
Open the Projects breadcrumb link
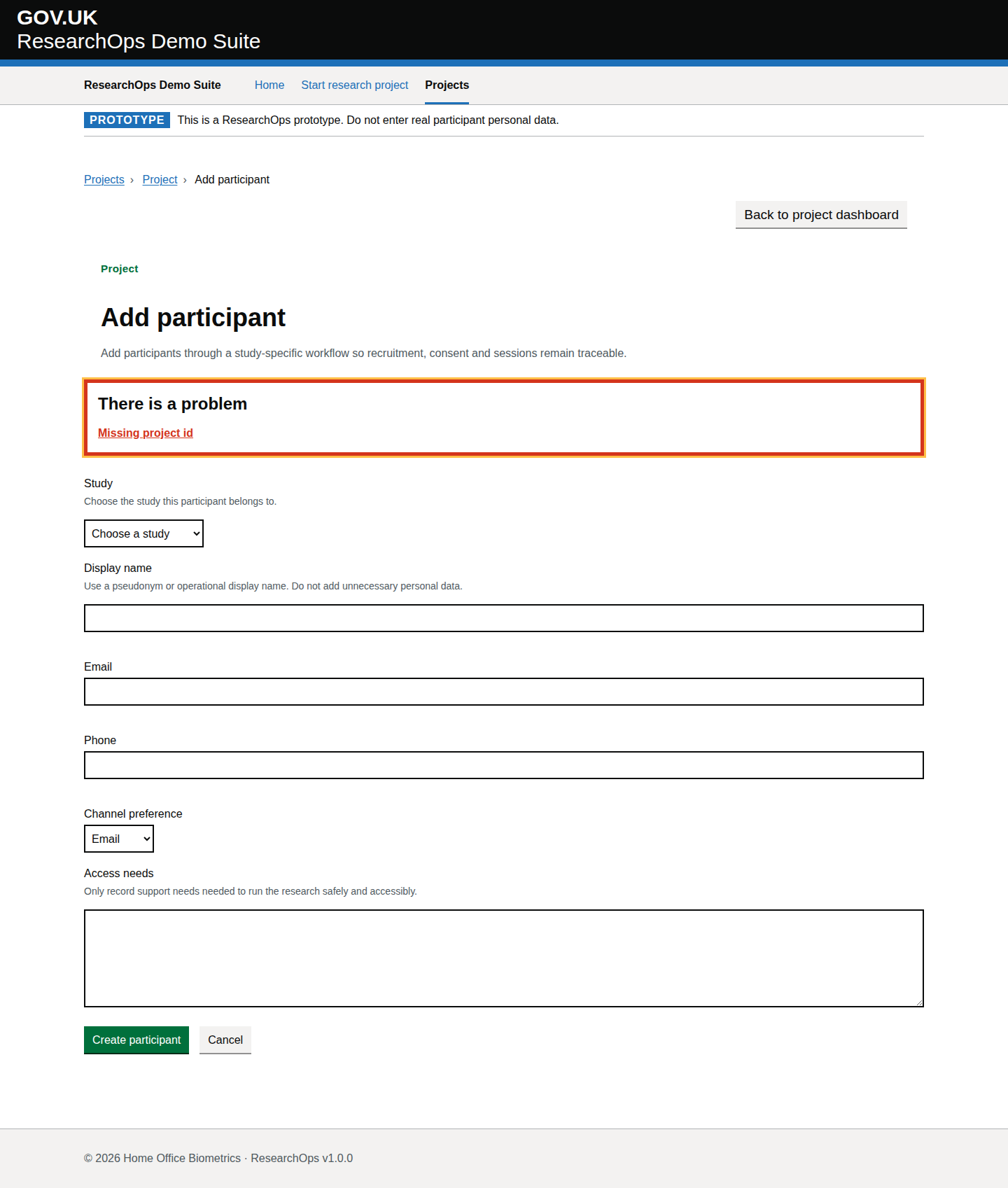click(x=104, y=179)
